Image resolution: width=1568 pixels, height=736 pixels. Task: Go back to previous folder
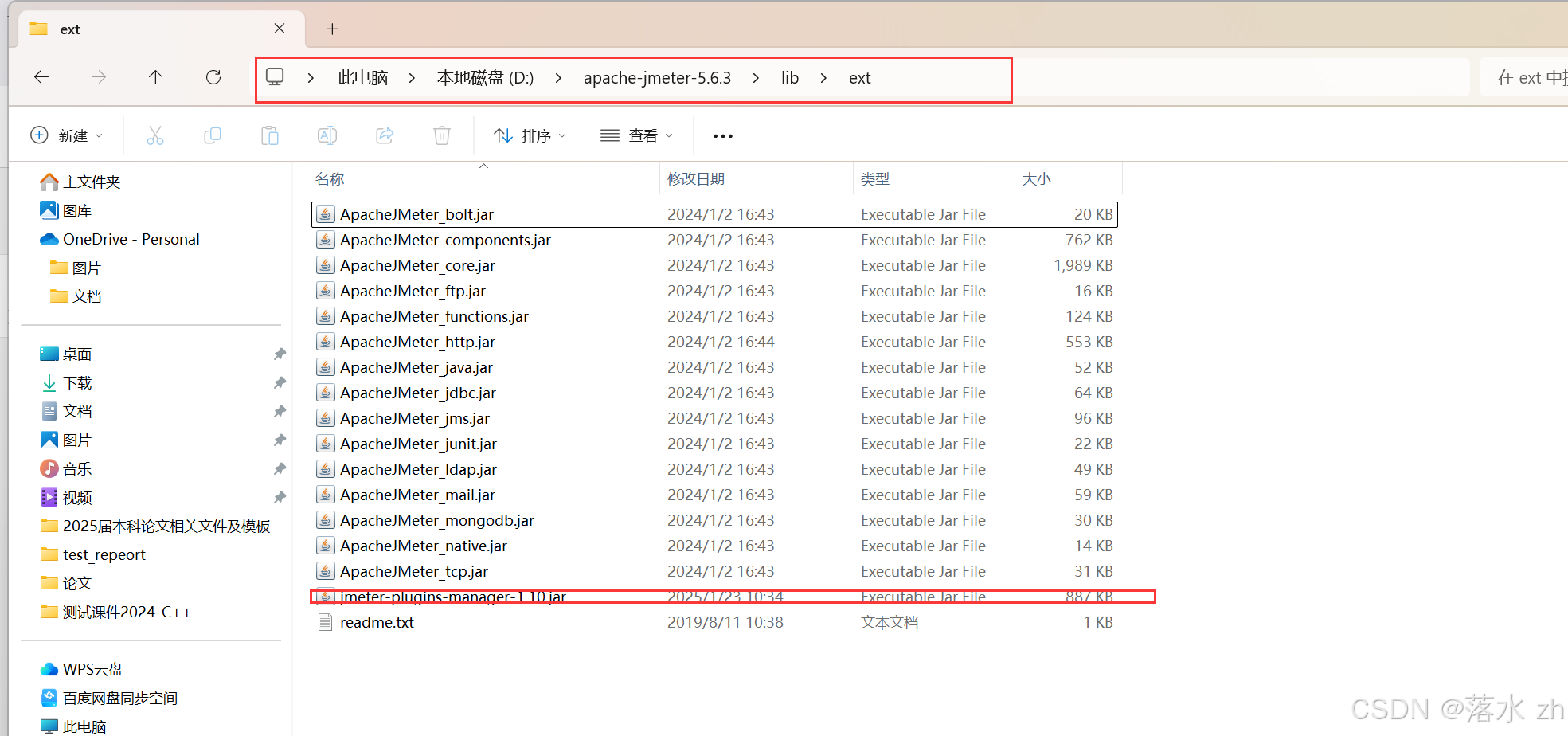(41, 77)
